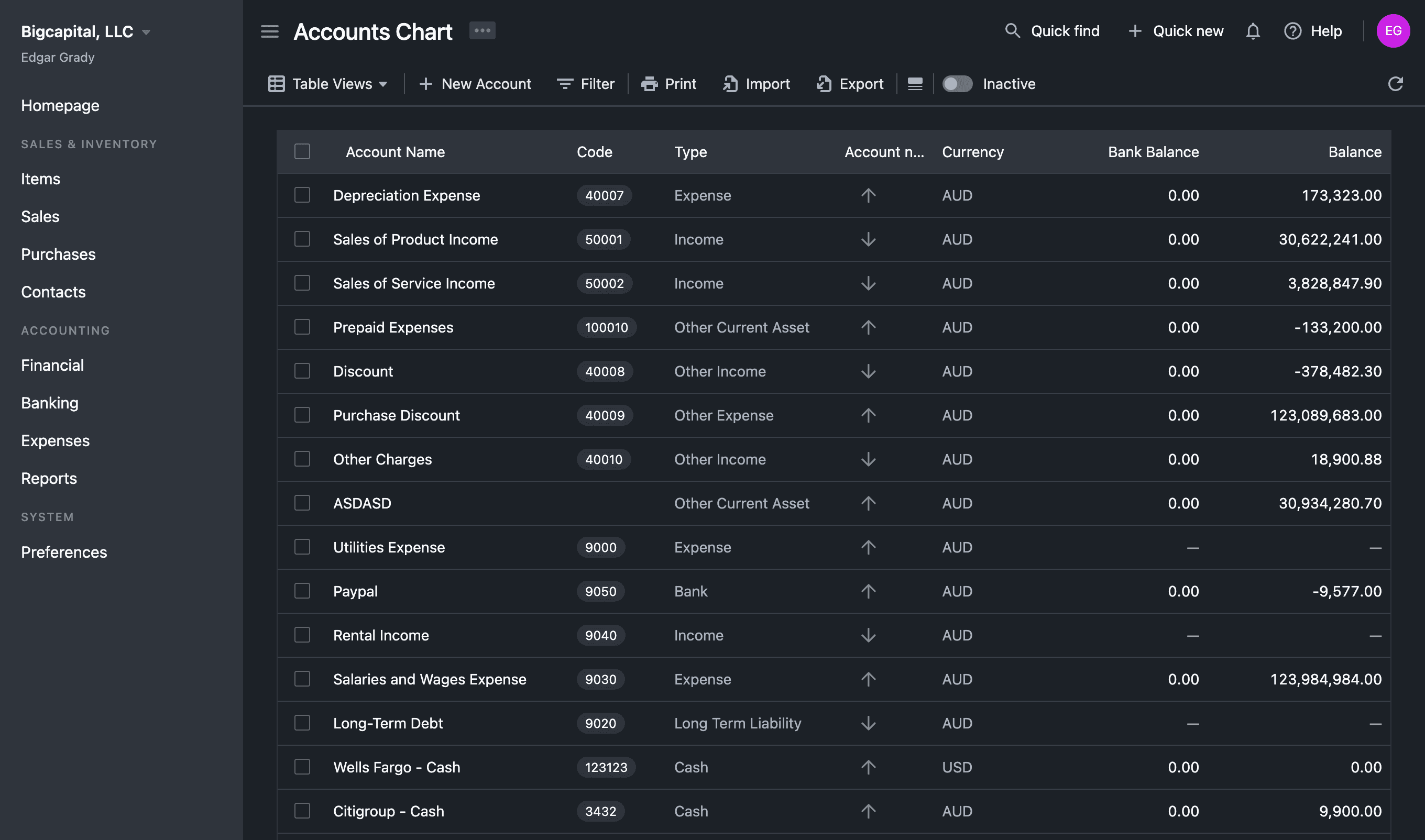Sort by the Account Name column header

395,152
